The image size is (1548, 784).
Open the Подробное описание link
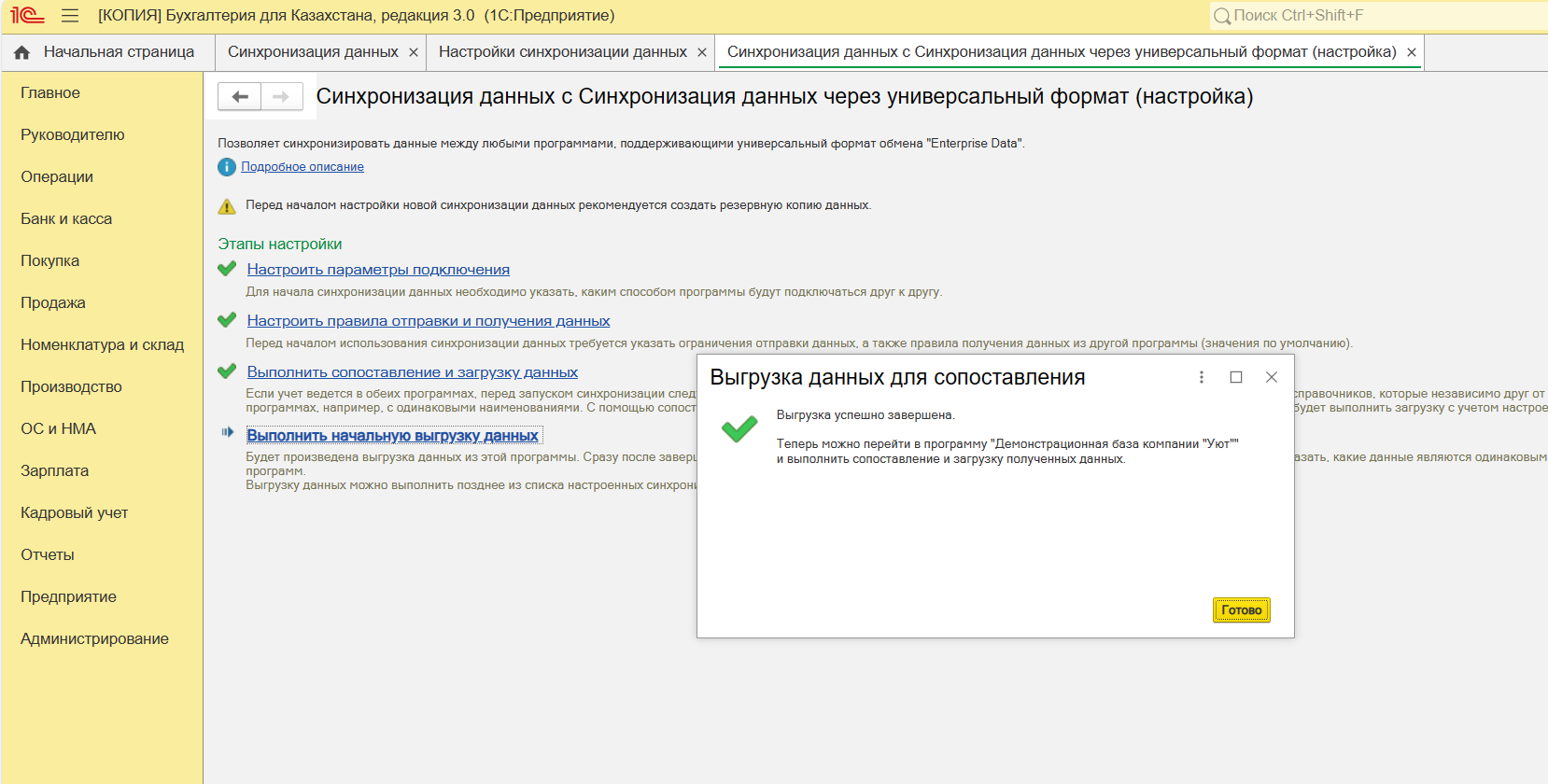tap(303, 167)
